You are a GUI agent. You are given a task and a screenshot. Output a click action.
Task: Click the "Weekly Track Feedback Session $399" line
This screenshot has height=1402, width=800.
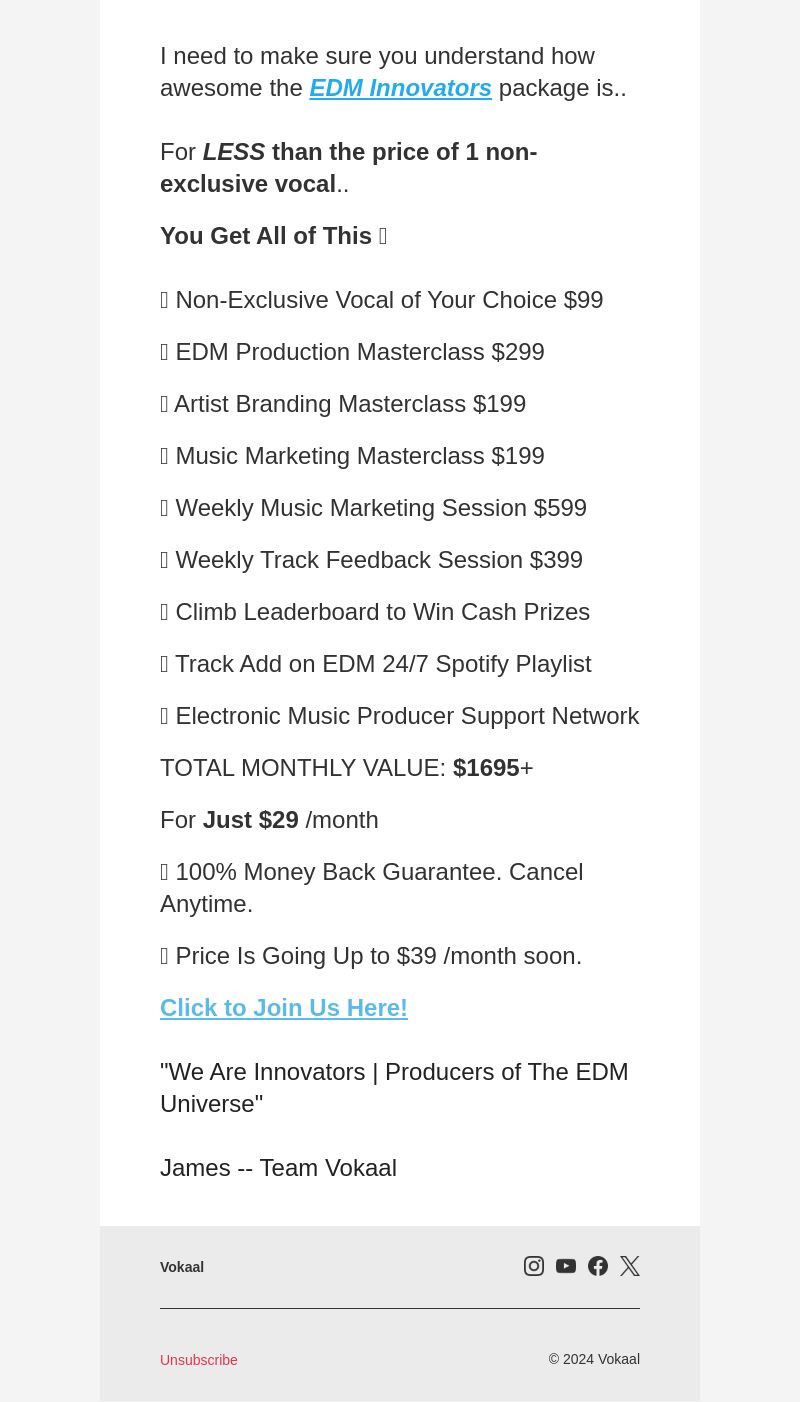(371, 560)
